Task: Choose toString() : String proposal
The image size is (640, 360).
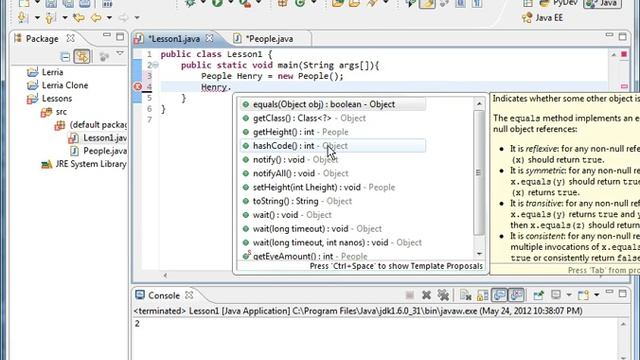Action: (333, 201)
